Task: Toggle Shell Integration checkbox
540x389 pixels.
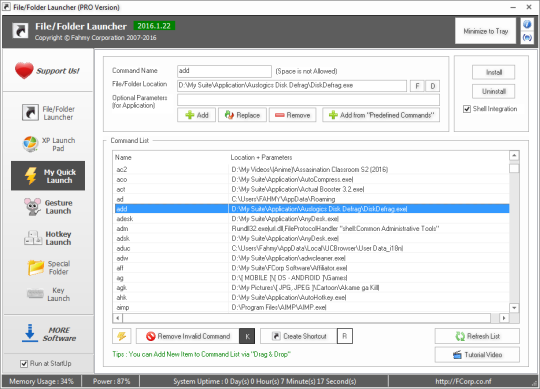Action: tap(467, 109)
